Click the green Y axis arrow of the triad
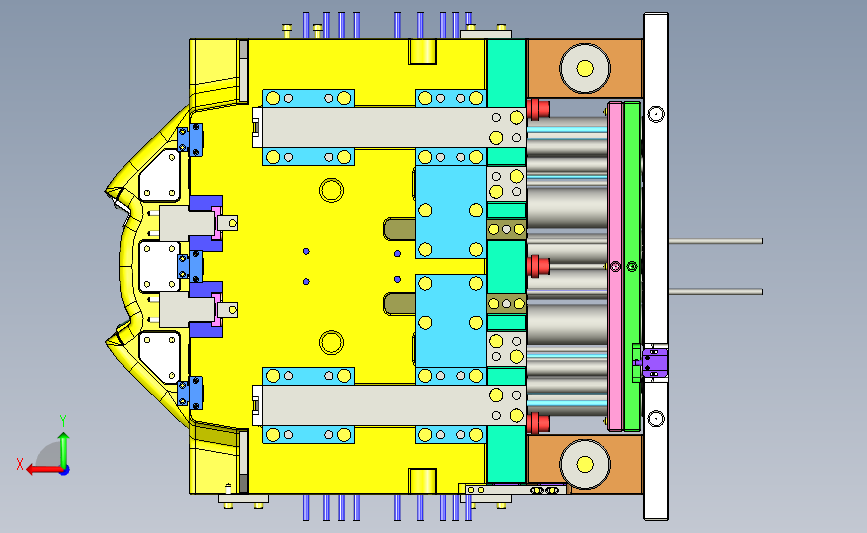Screen dimensions: 867x533 coord(64,449)
